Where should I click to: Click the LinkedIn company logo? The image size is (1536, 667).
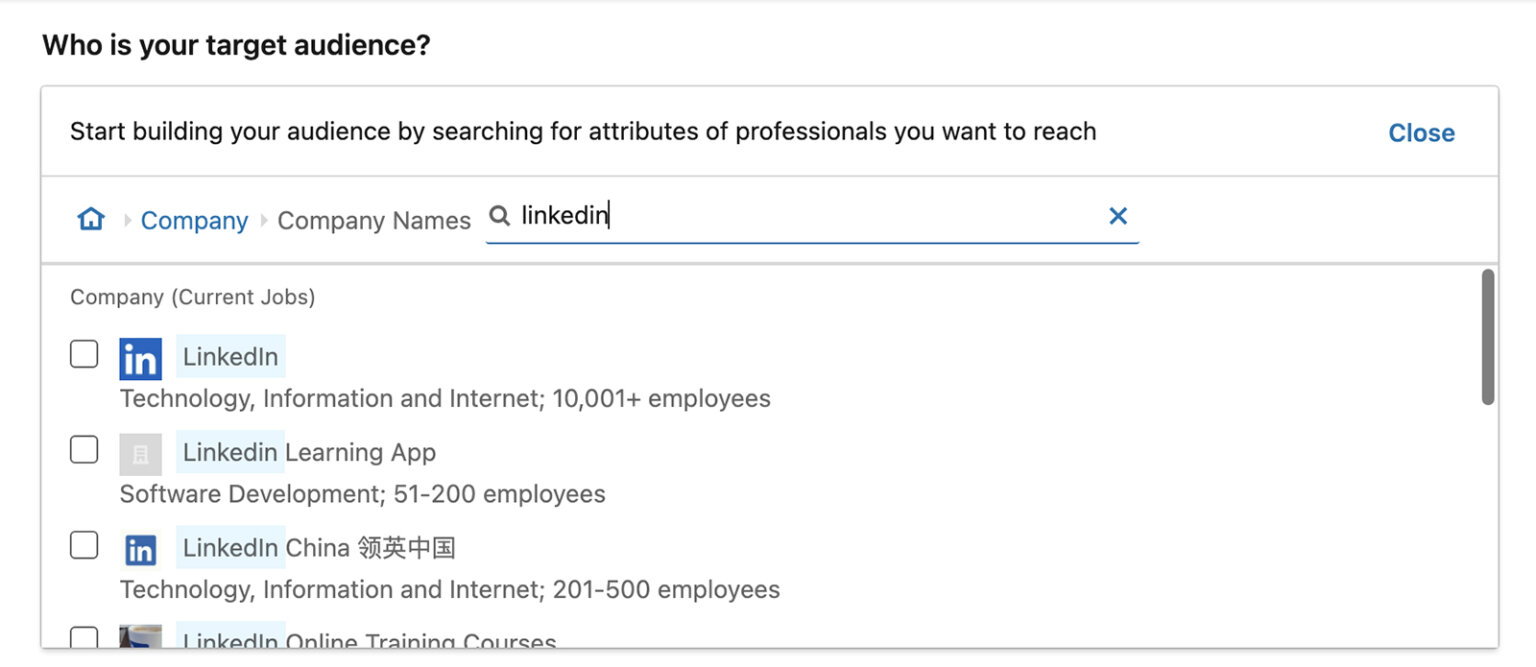click(x=140, y=358)
